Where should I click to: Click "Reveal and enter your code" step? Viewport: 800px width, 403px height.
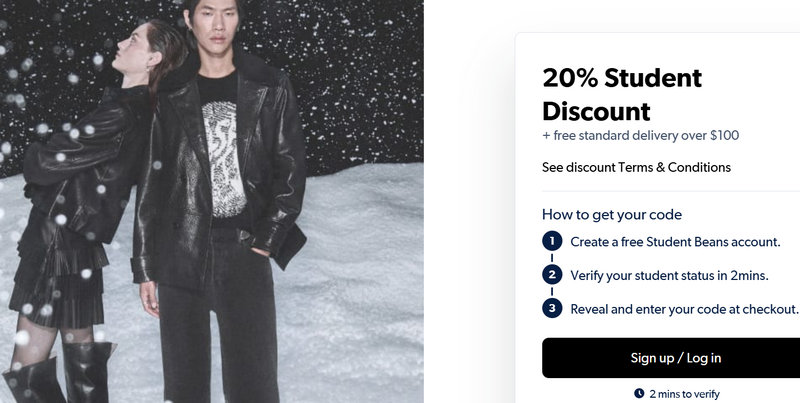point(684,309)
